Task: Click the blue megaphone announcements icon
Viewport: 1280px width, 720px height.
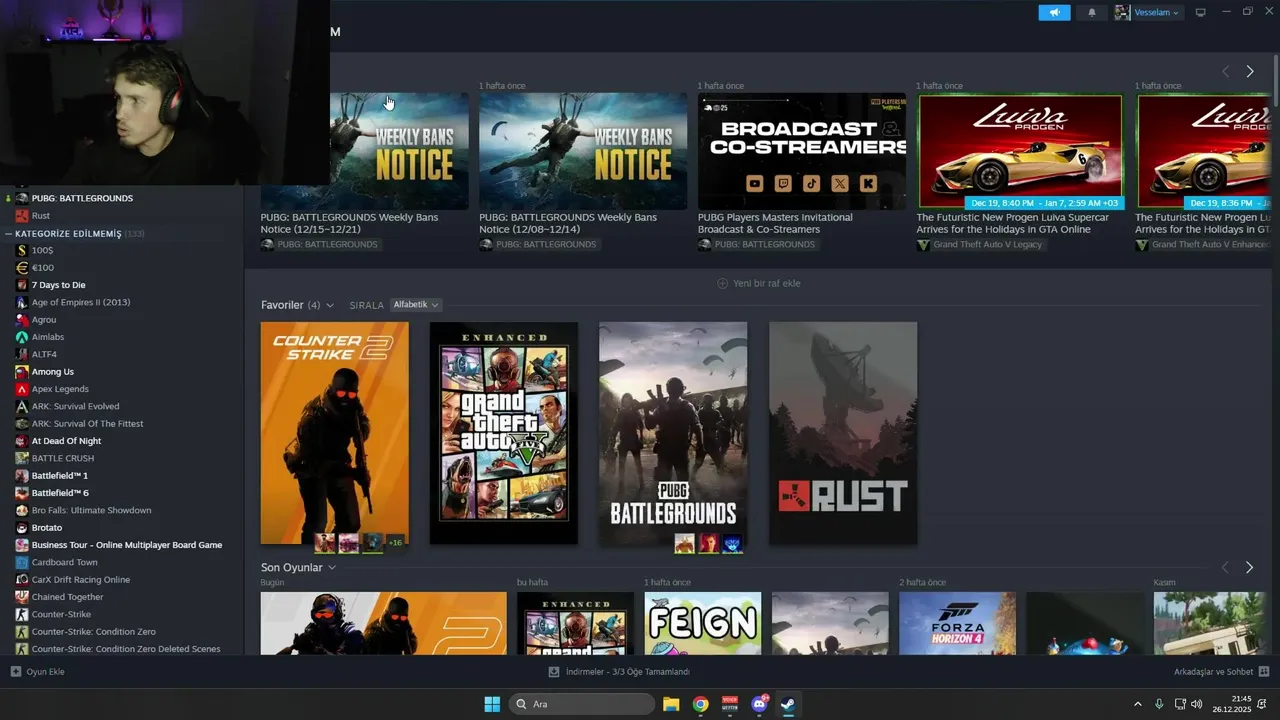Action: [1054, 13]
